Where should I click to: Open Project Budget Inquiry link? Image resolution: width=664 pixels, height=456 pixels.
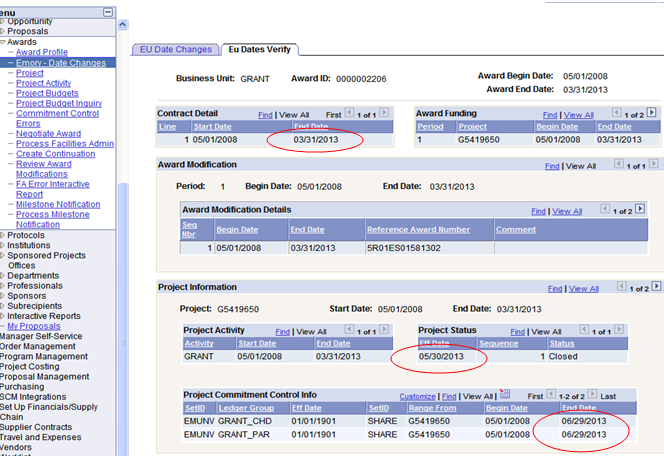click(59, 103)
